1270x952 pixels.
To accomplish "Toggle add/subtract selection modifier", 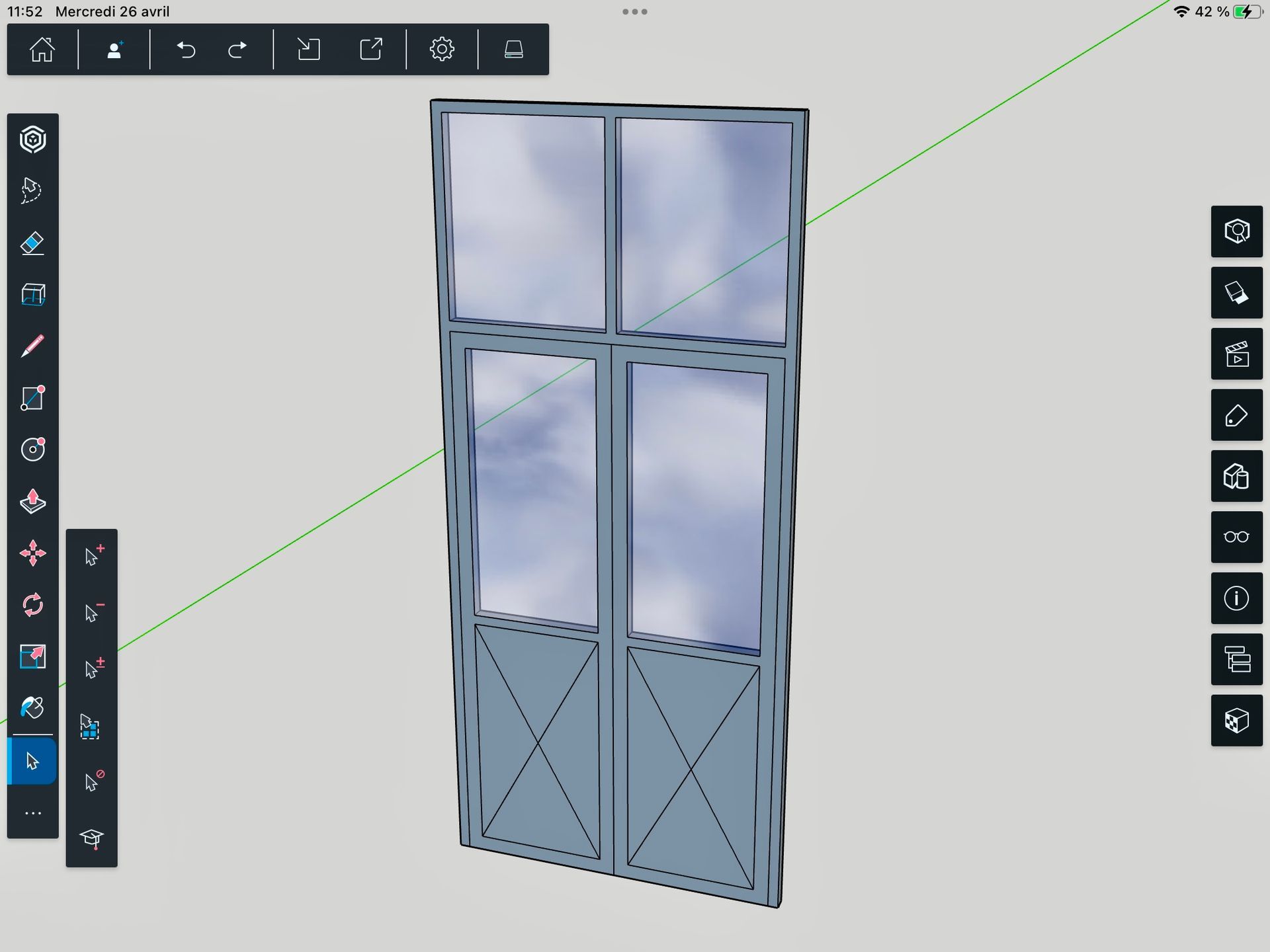I will tap(92, 668).
